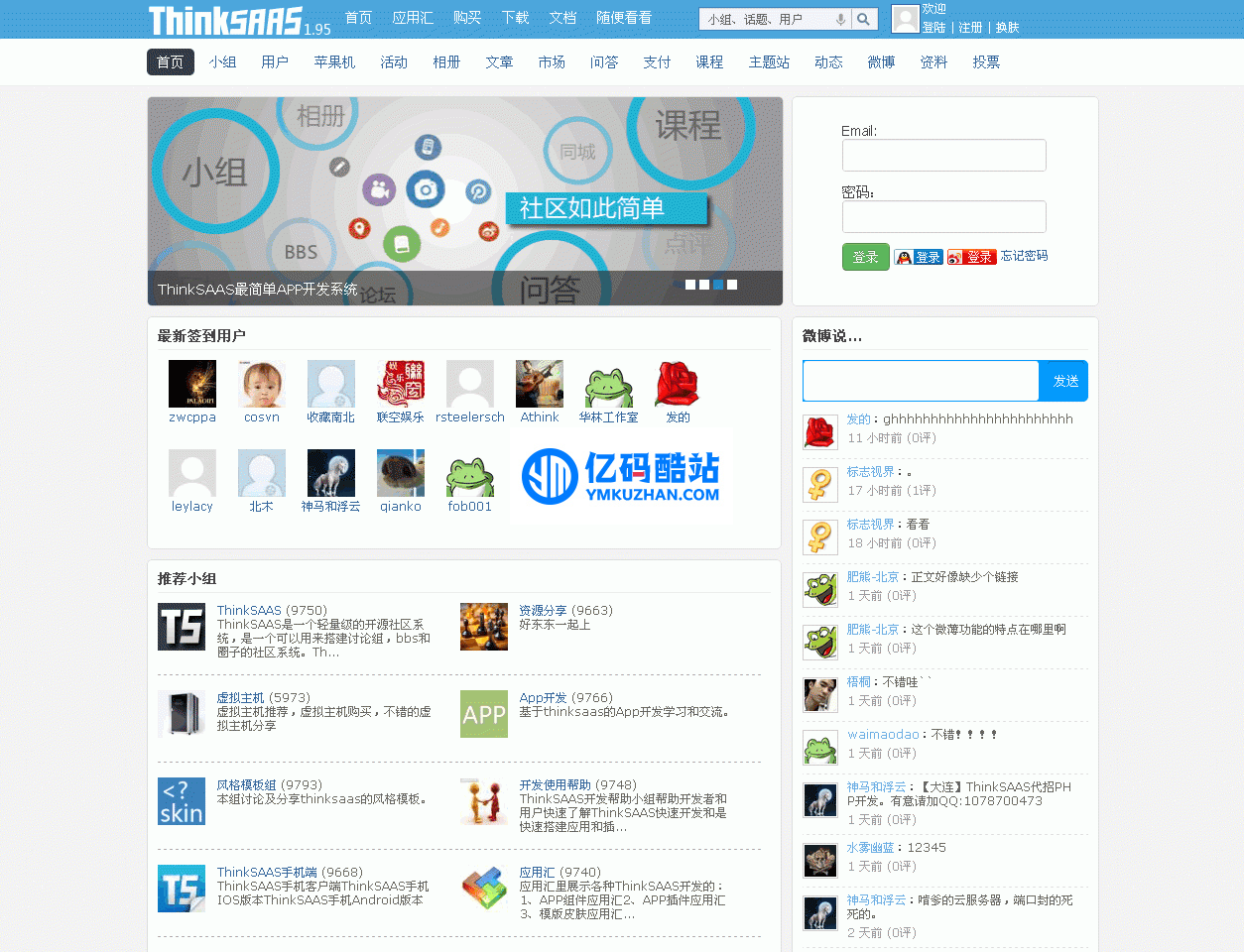
Task: Go to the 首页 tab in the second navigation bar
Action: point(171,61)
